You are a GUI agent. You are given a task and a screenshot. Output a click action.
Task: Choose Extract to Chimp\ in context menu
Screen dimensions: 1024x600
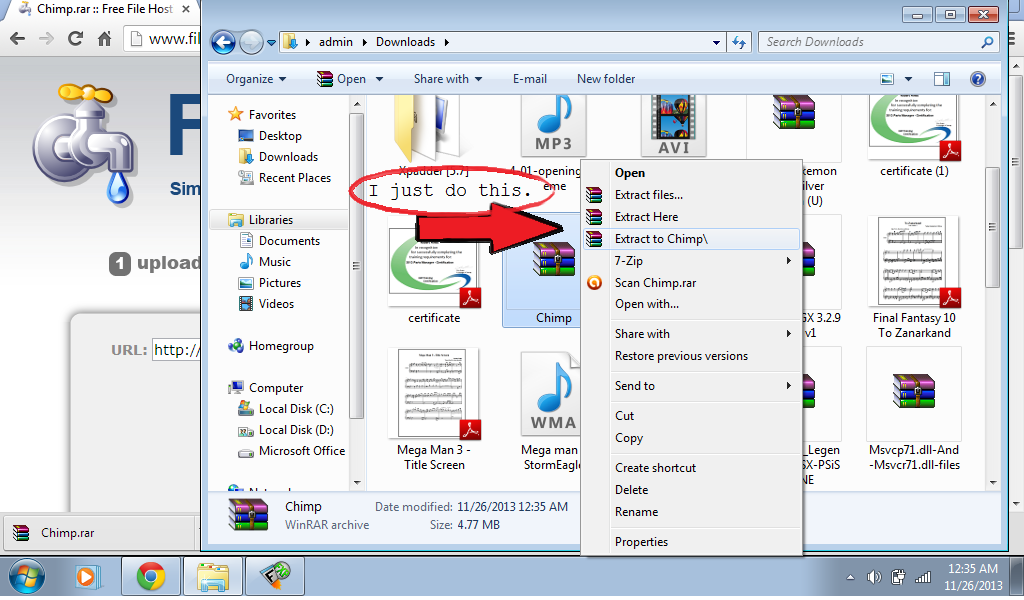692,239
